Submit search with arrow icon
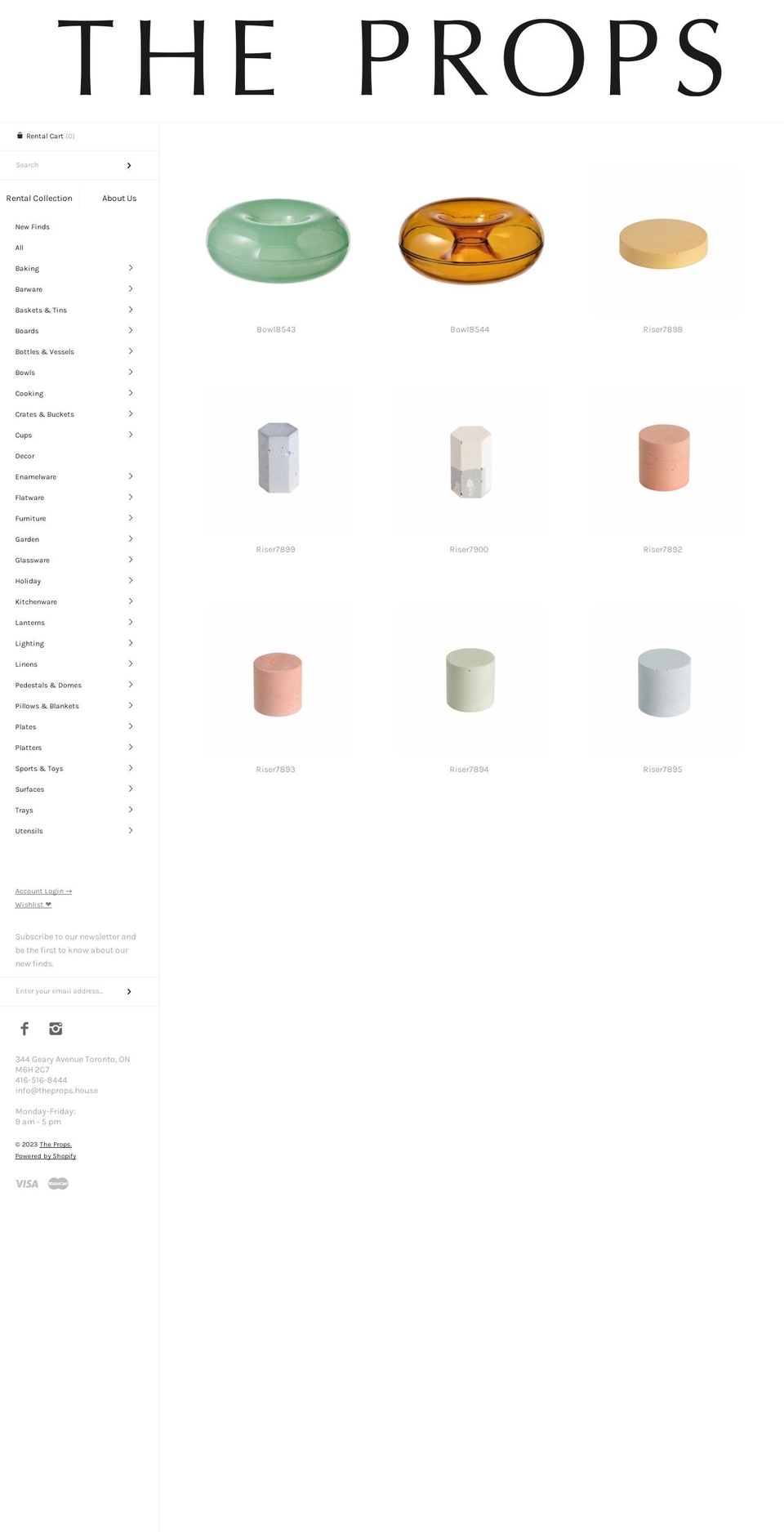 pos(129,166)
